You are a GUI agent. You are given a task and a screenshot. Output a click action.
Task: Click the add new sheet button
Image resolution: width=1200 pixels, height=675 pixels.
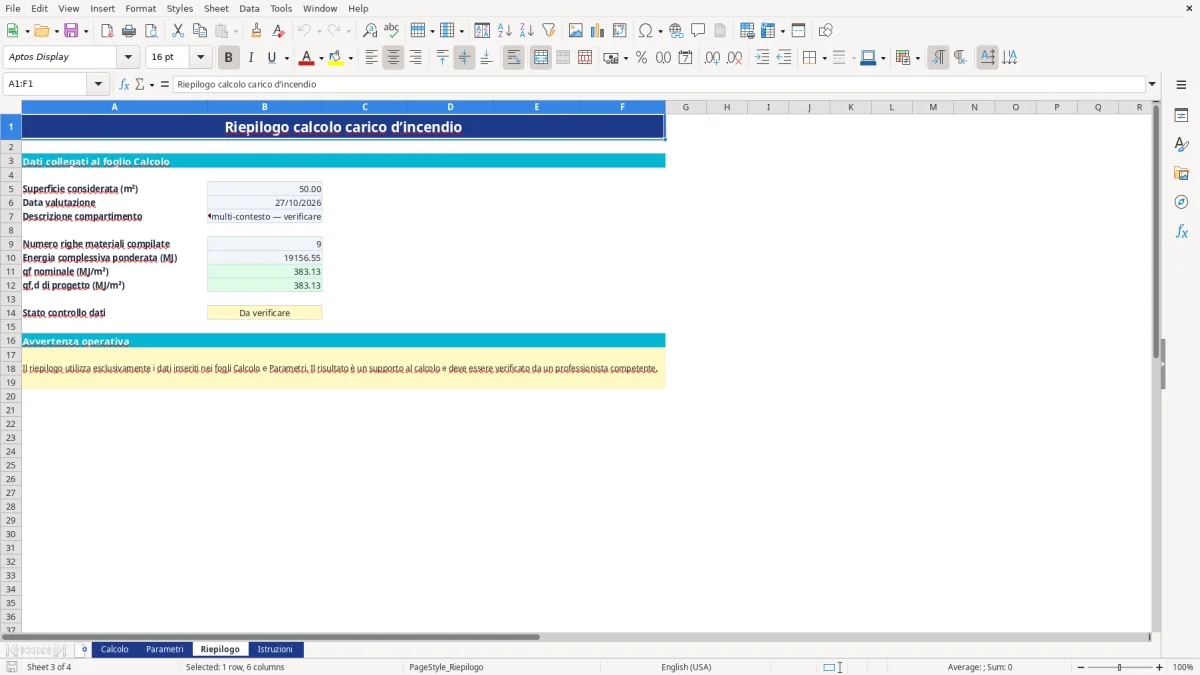click(84, 650)
